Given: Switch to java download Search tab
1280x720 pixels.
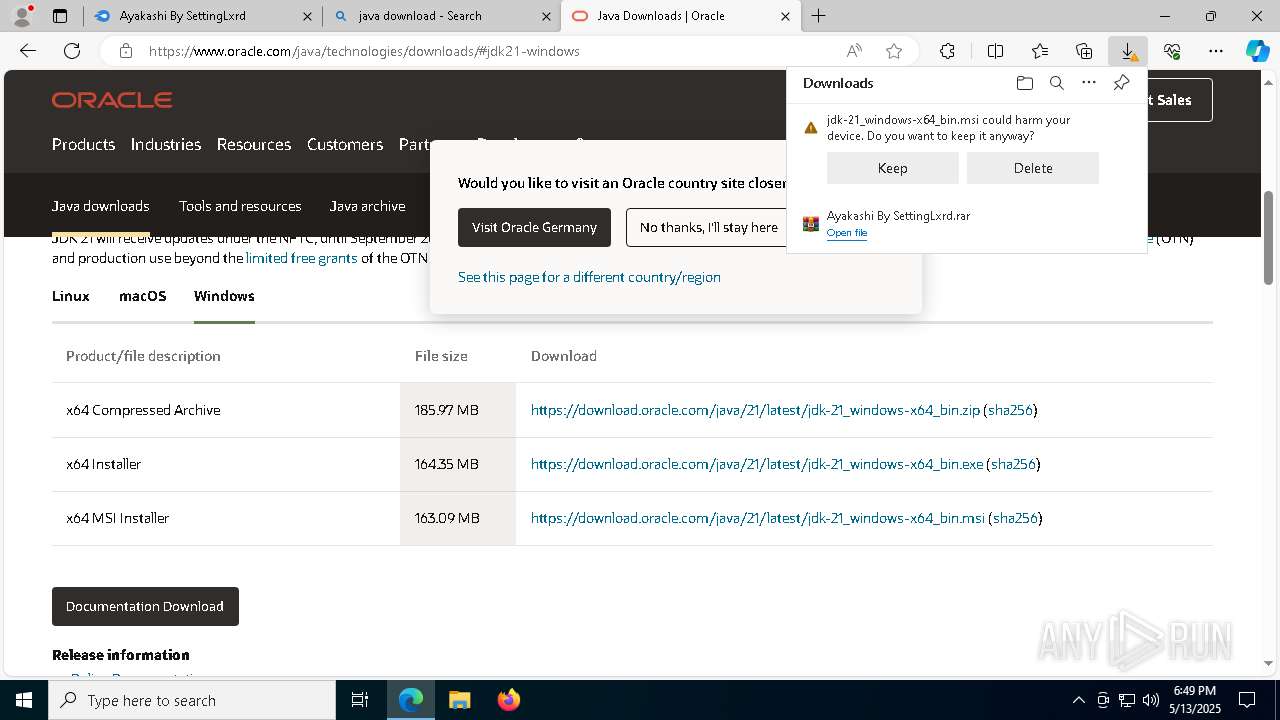Looking at the screenshot, I should [x=442, y=16].
